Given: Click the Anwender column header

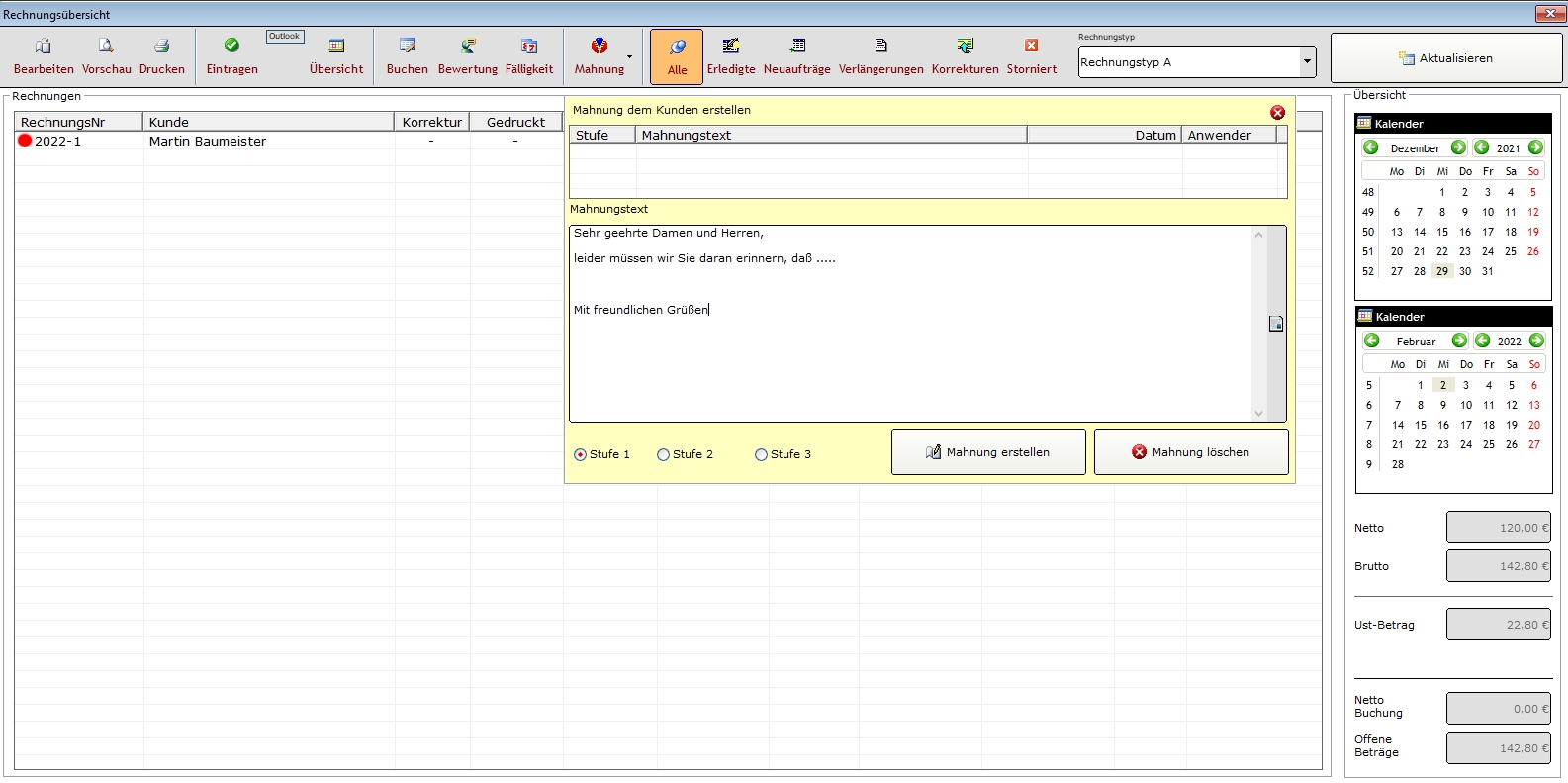Looking at the screenshot, I should click(1229, 135).
